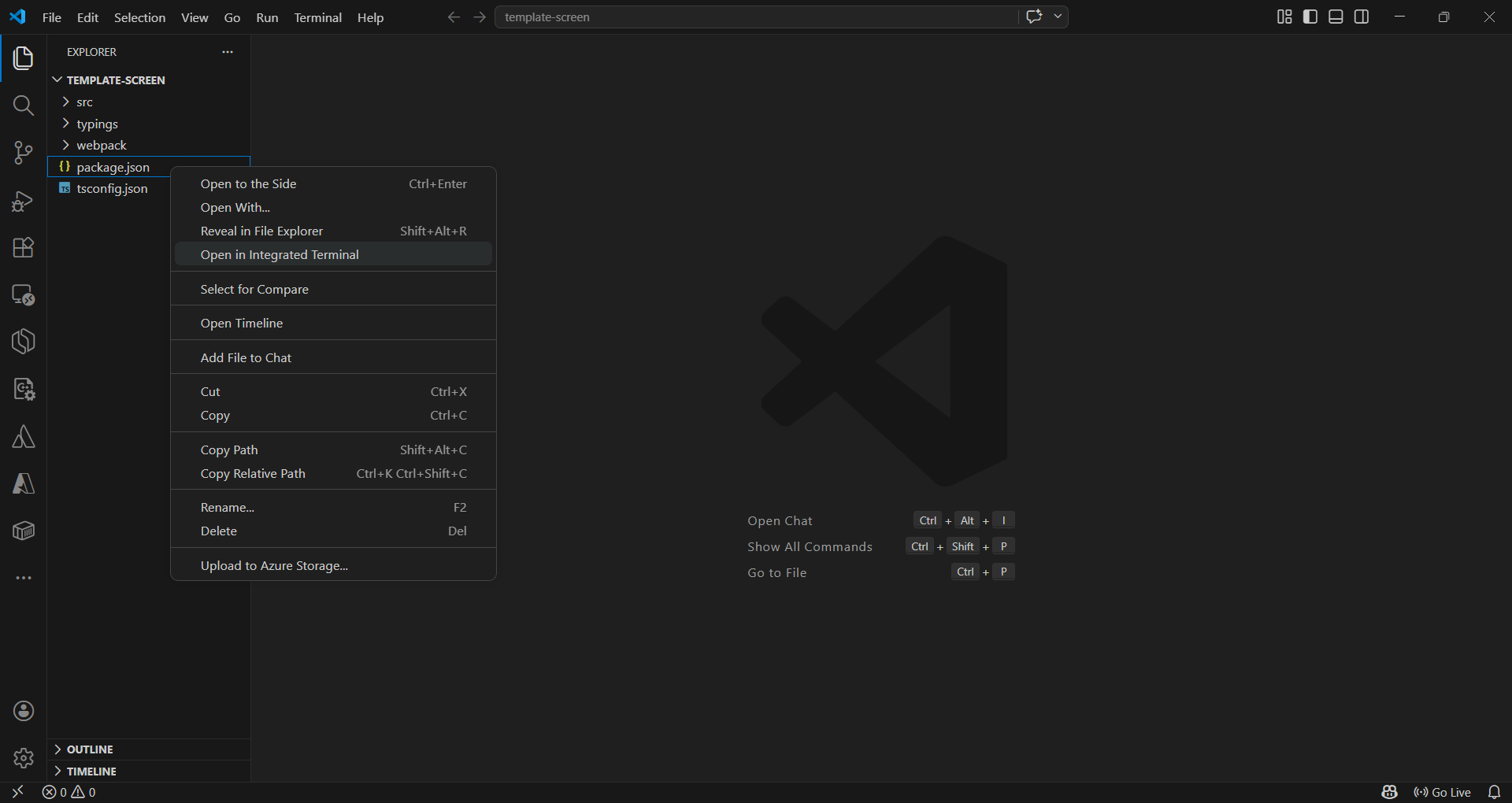Expand the src folder
The image size is (1512, 803).
click(149, 102)
